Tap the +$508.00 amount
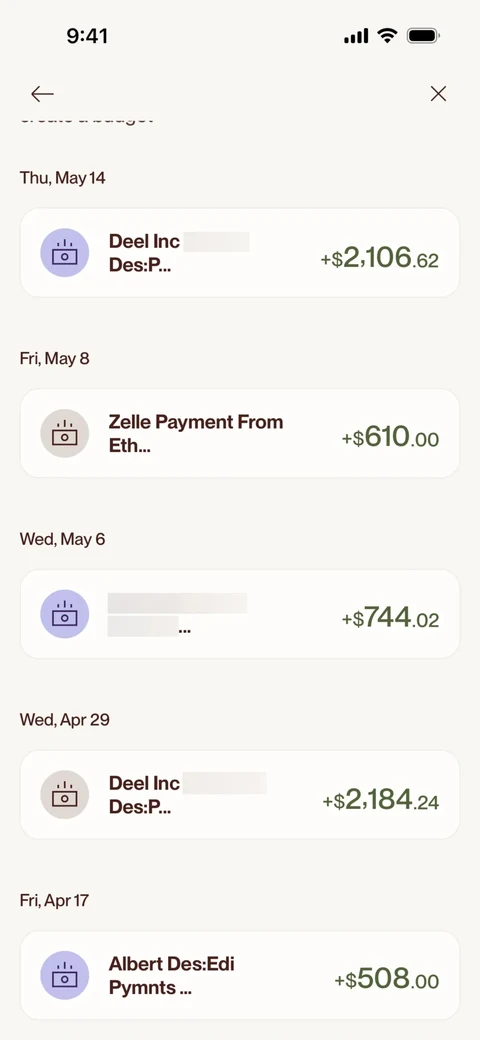 click(x=387, y=980)
